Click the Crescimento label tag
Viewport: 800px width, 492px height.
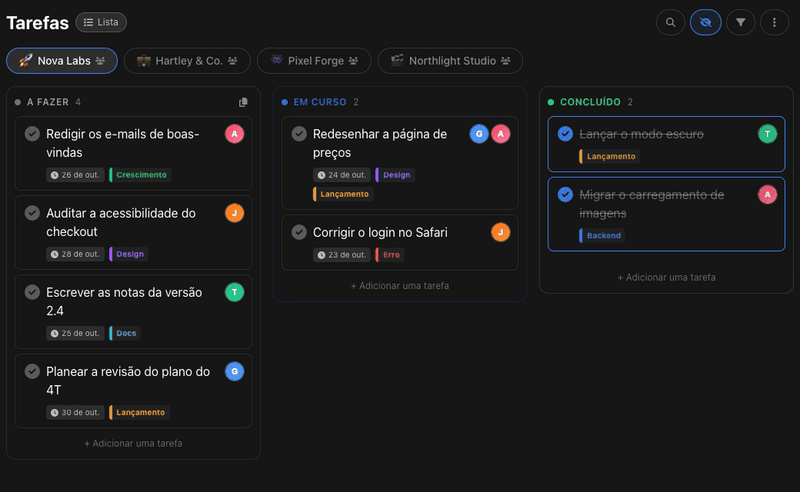pyautogui.click(x=140, y=175)
